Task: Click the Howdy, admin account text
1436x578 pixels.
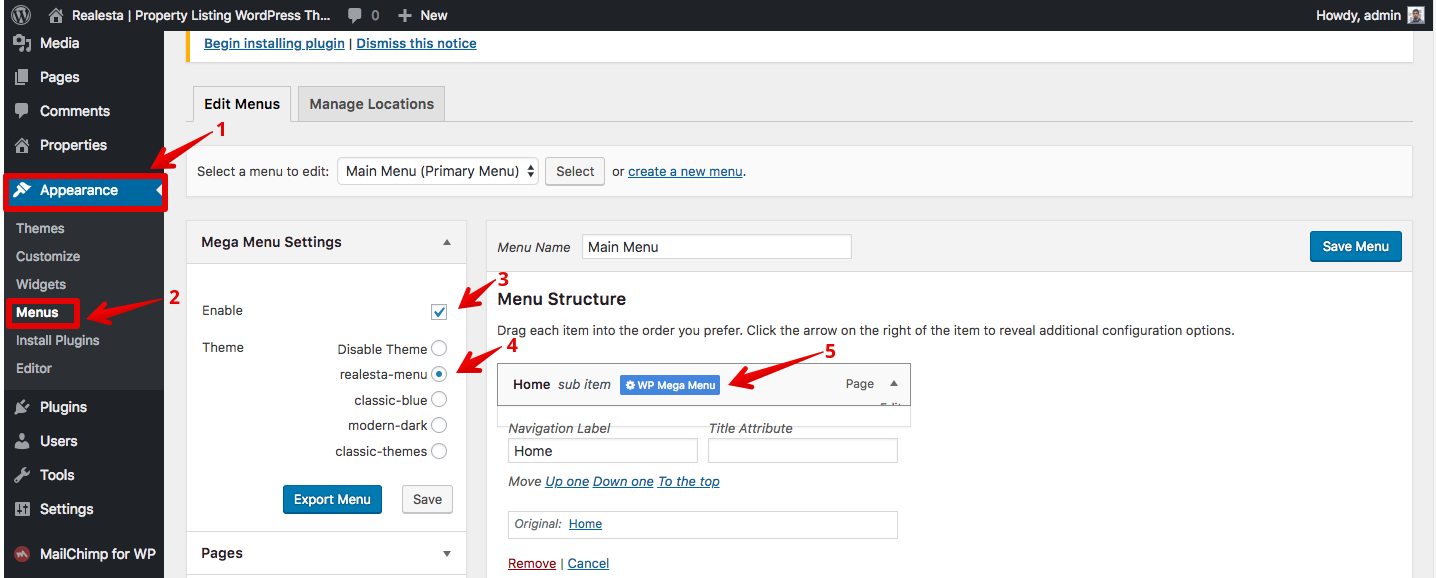Action: (1359, 15)
